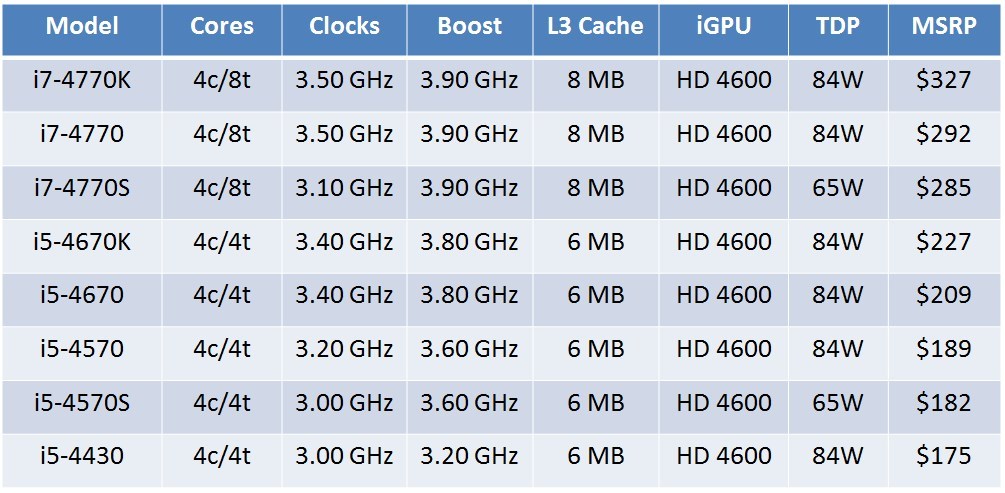Screen dimensions: 1005x493
Task: Select the $175 price cell
Action: click(x=943, y=457)
